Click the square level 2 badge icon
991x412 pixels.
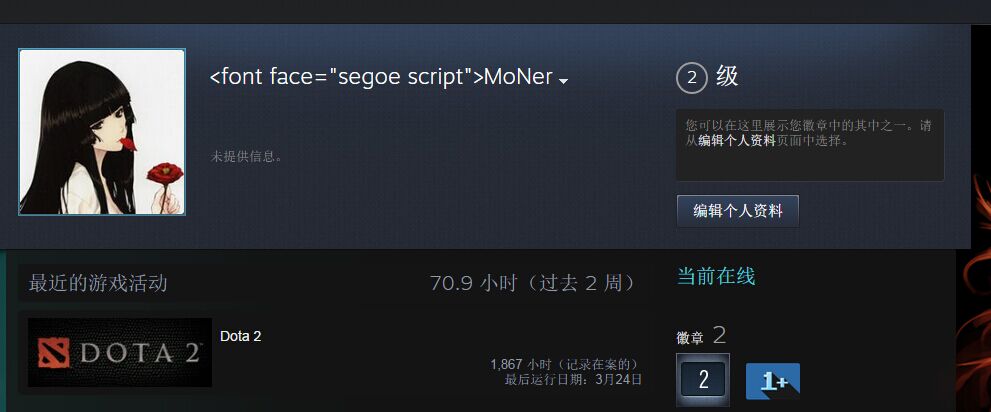tap(703, 379)
